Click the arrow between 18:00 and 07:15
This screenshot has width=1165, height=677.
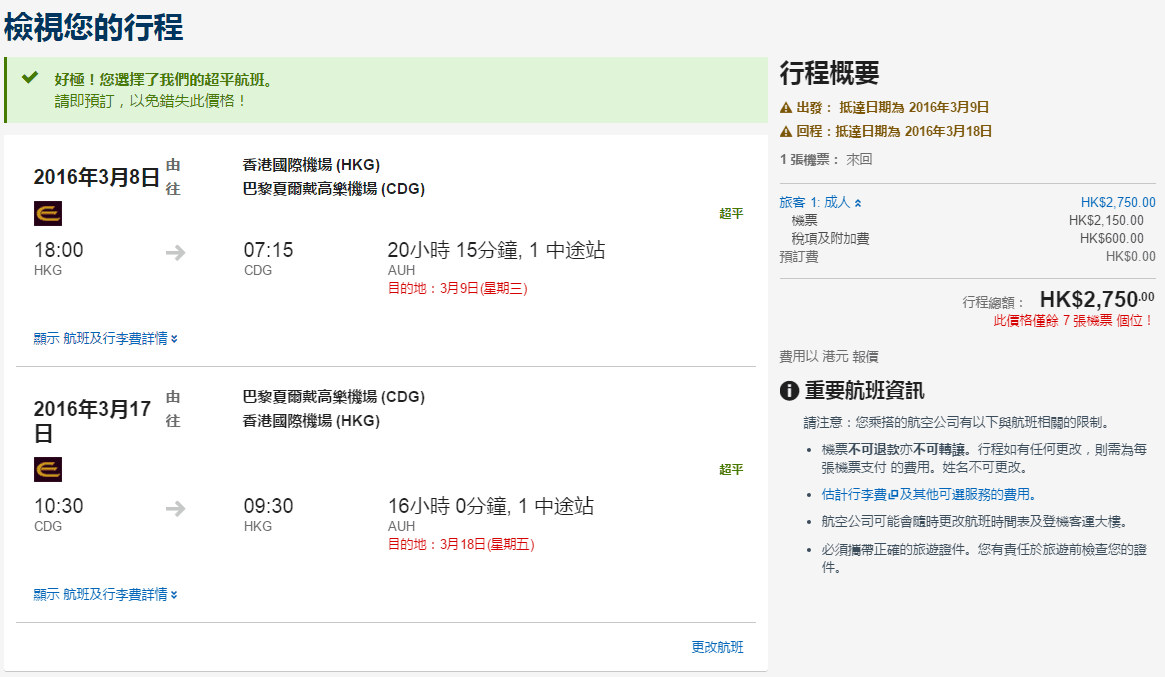point(176,252)
